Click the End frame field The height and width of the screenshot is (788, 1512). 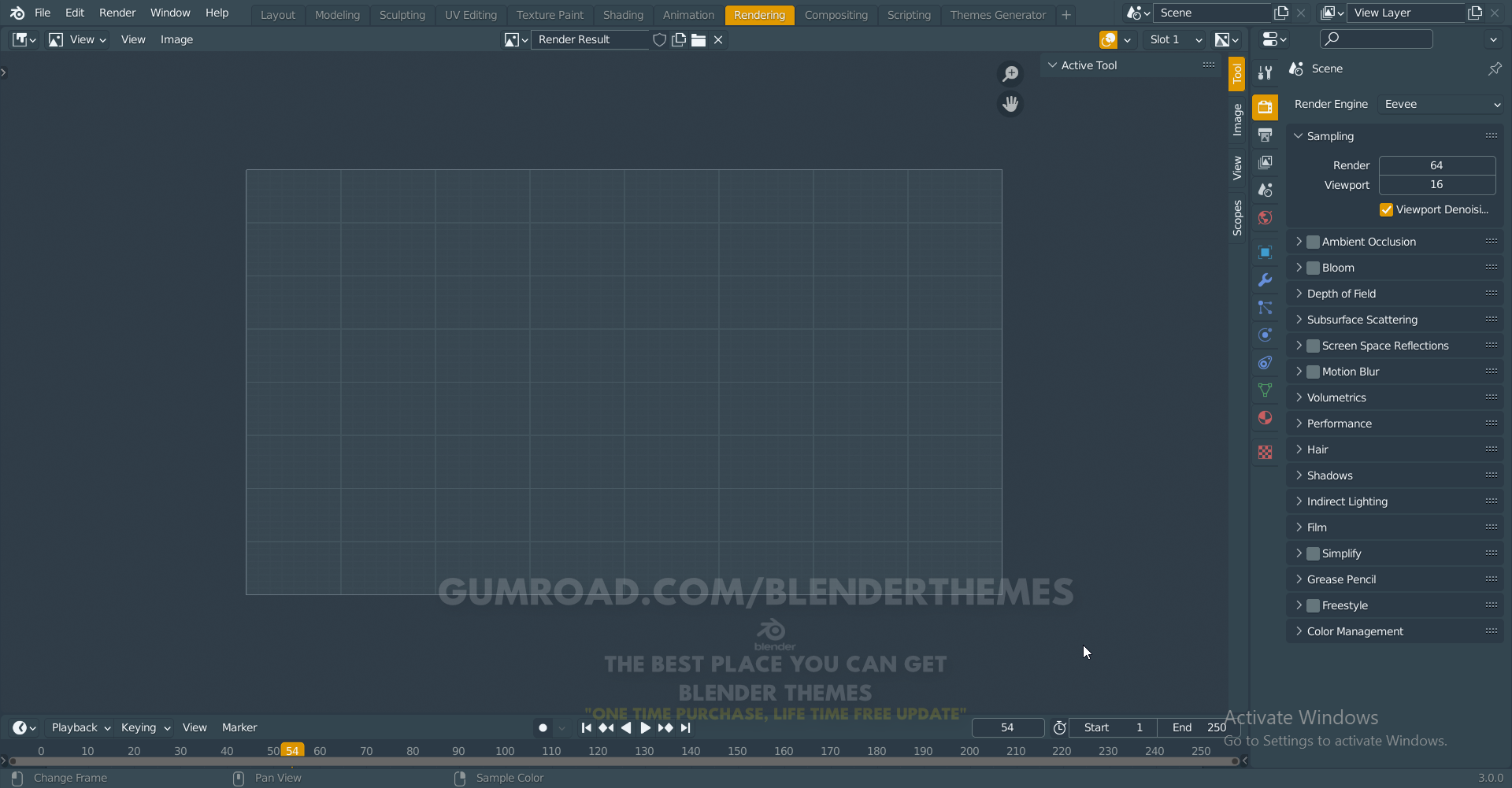[1199, 727]
